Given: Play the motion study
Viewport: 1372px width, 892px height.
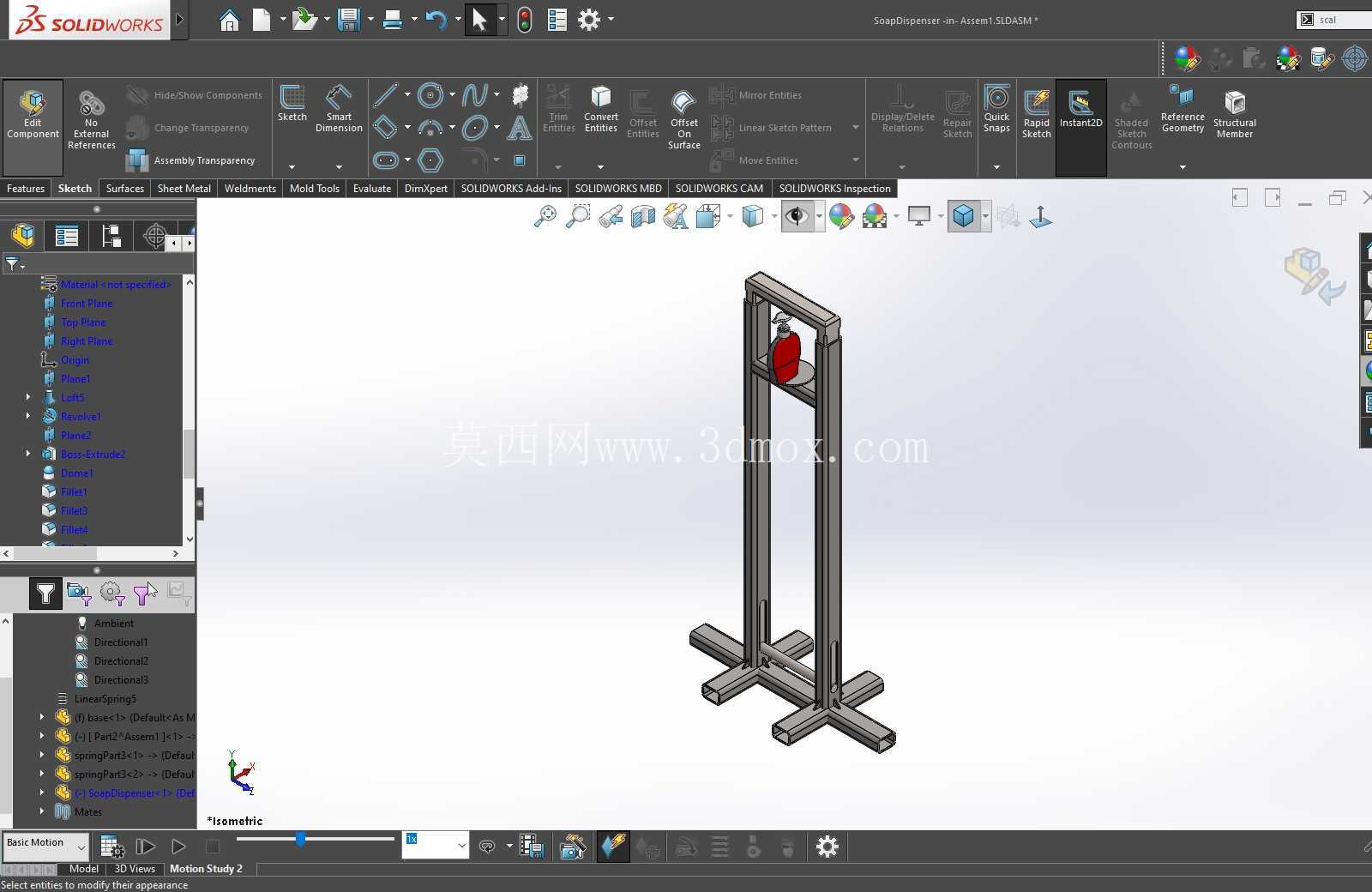Looking at the screenshot, I should coord(178,847).
